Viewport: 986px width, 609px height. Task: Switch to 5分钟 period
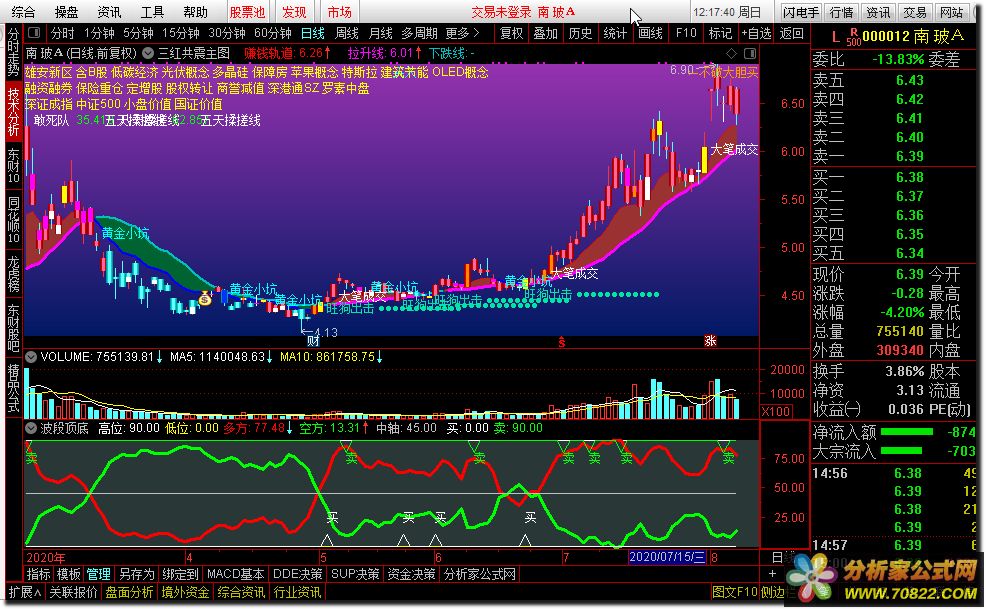(x=138, y=33)
